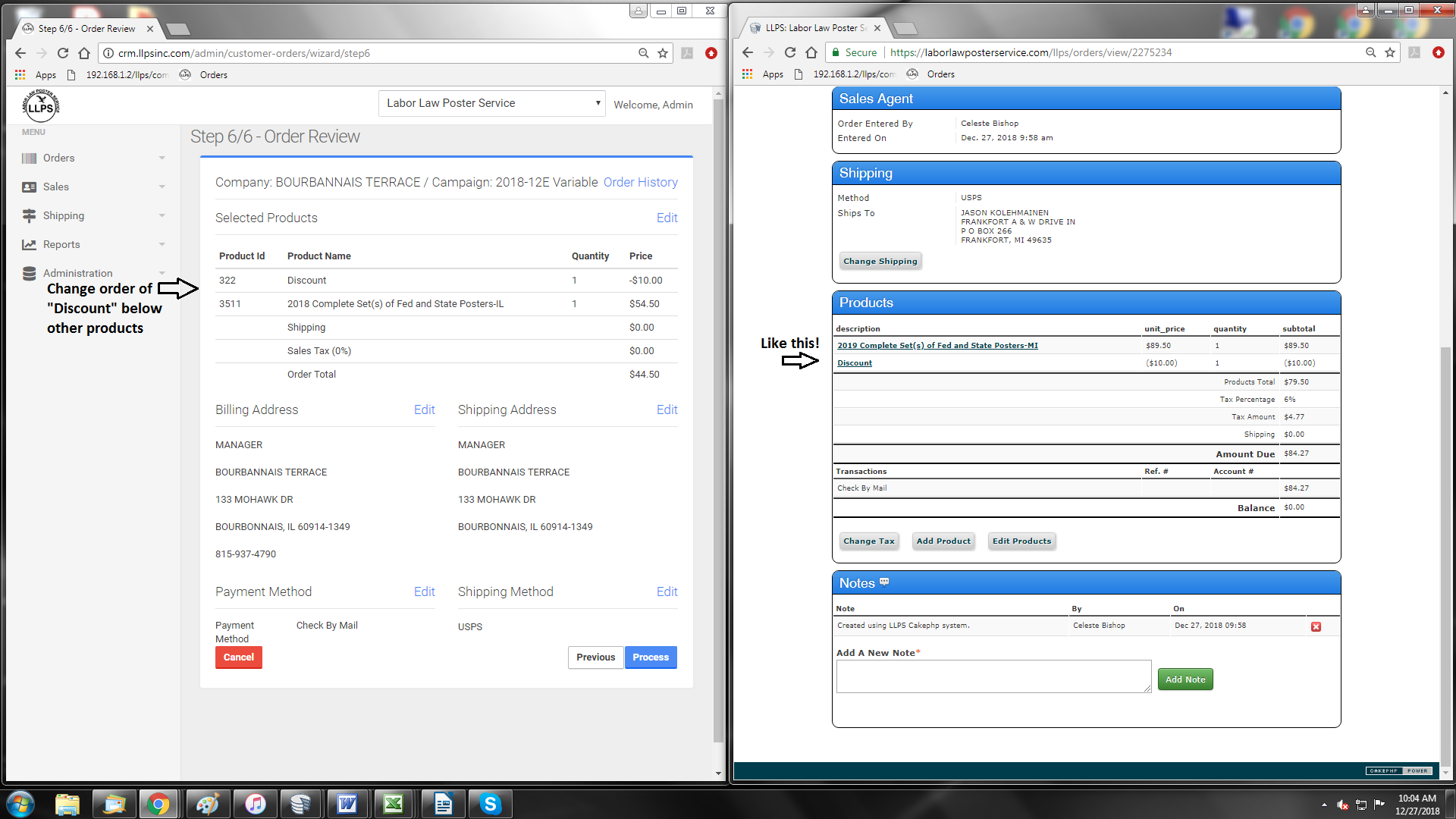
Task: Open the Apps grid in right browser bookmarks
Action: [748, 74]
